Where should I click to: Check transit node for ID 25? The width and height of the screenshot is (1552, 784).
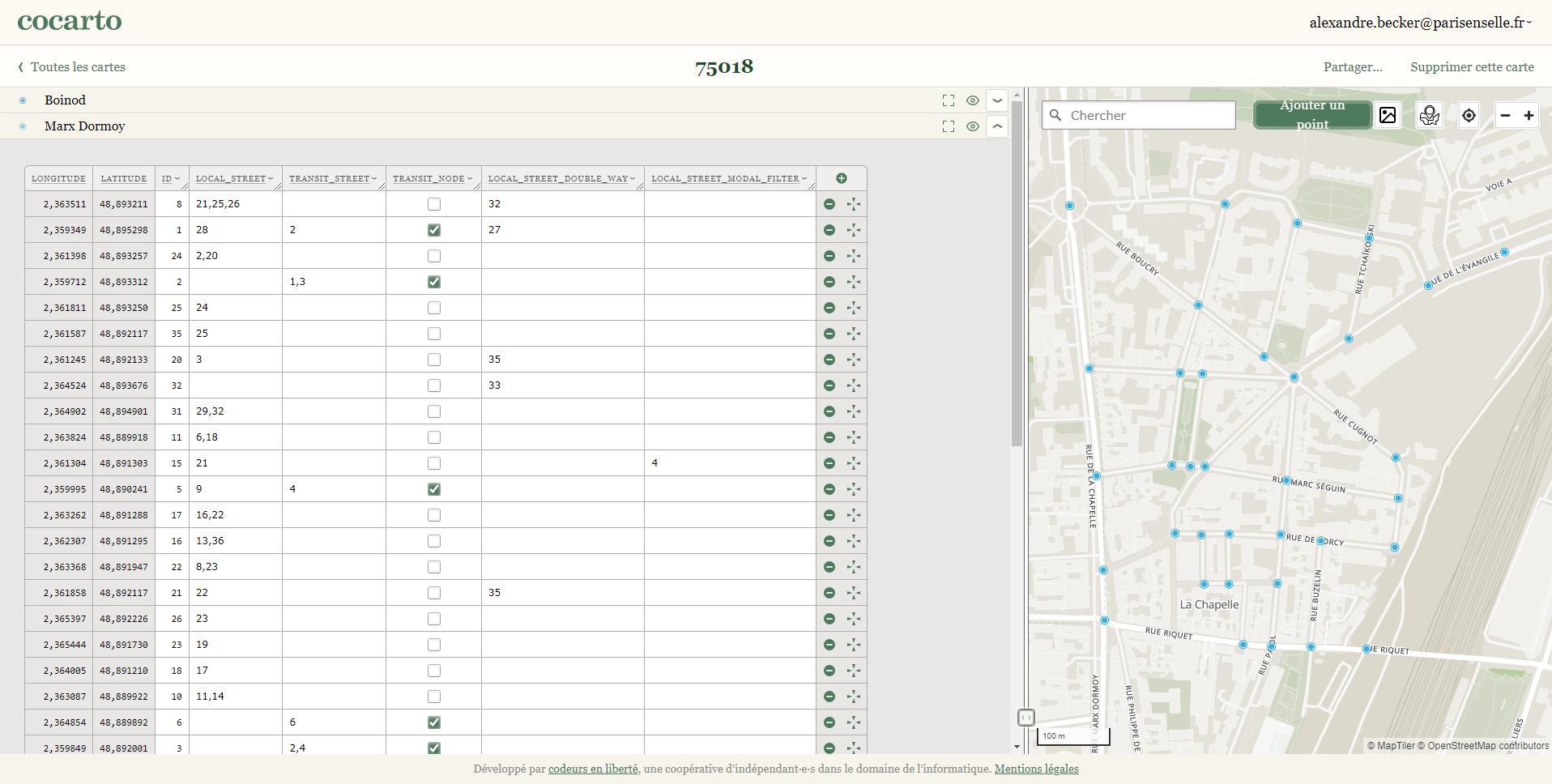point(434,308)
